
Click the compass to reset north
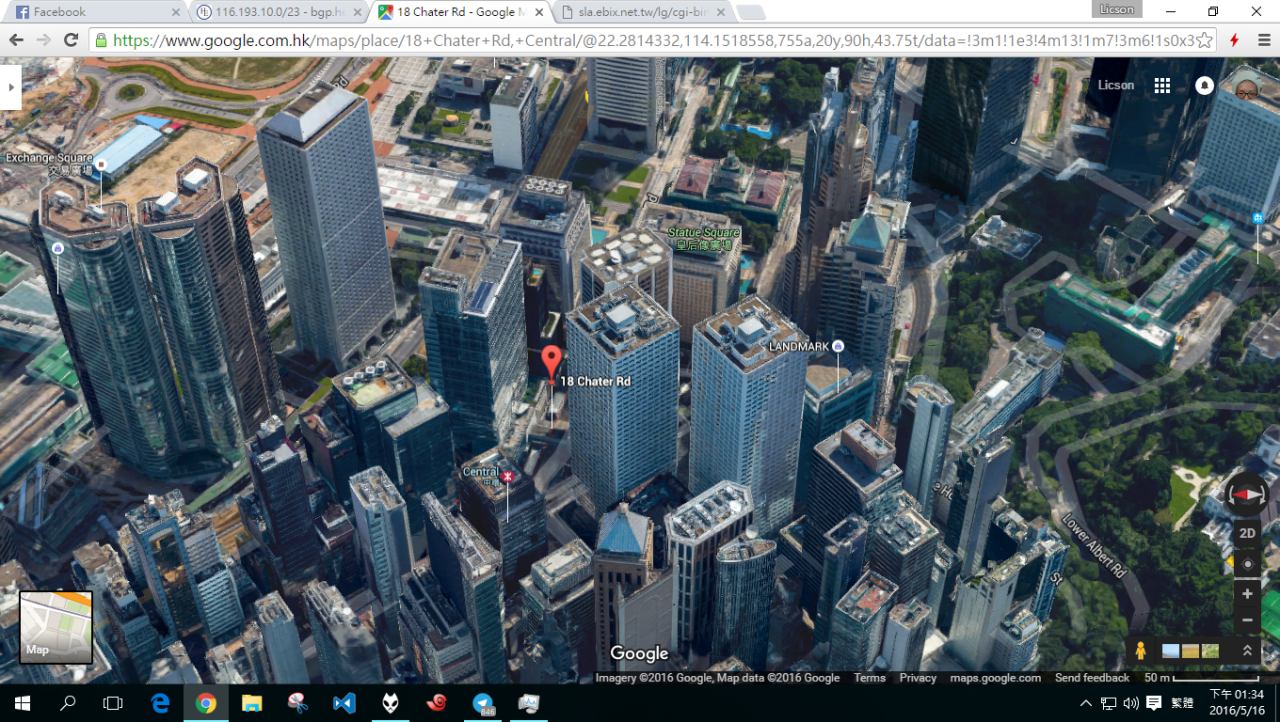tap(1247, 494)
